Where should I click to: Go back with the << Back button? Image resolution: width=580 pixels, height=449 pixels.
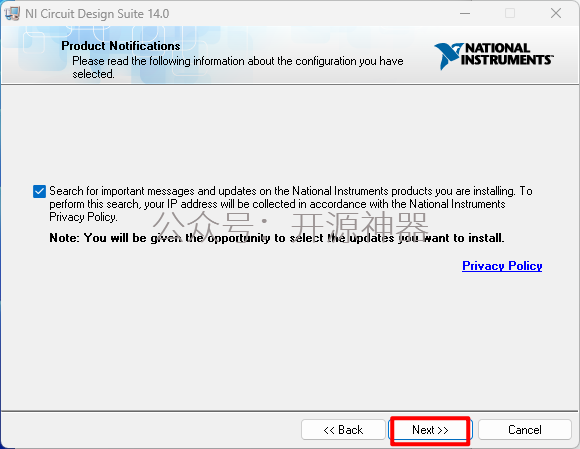click(x=343, y=430)
